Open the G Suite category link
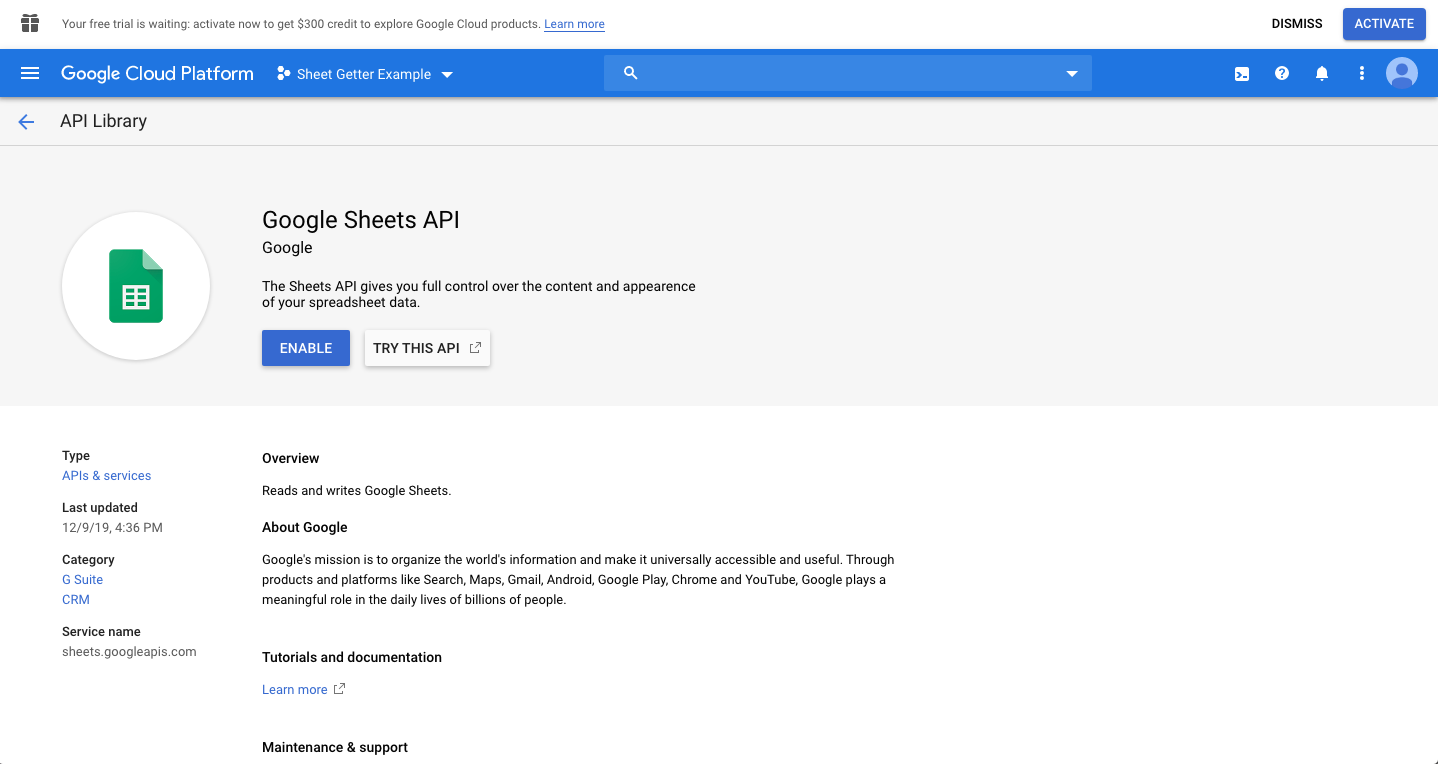 [82, 580]
